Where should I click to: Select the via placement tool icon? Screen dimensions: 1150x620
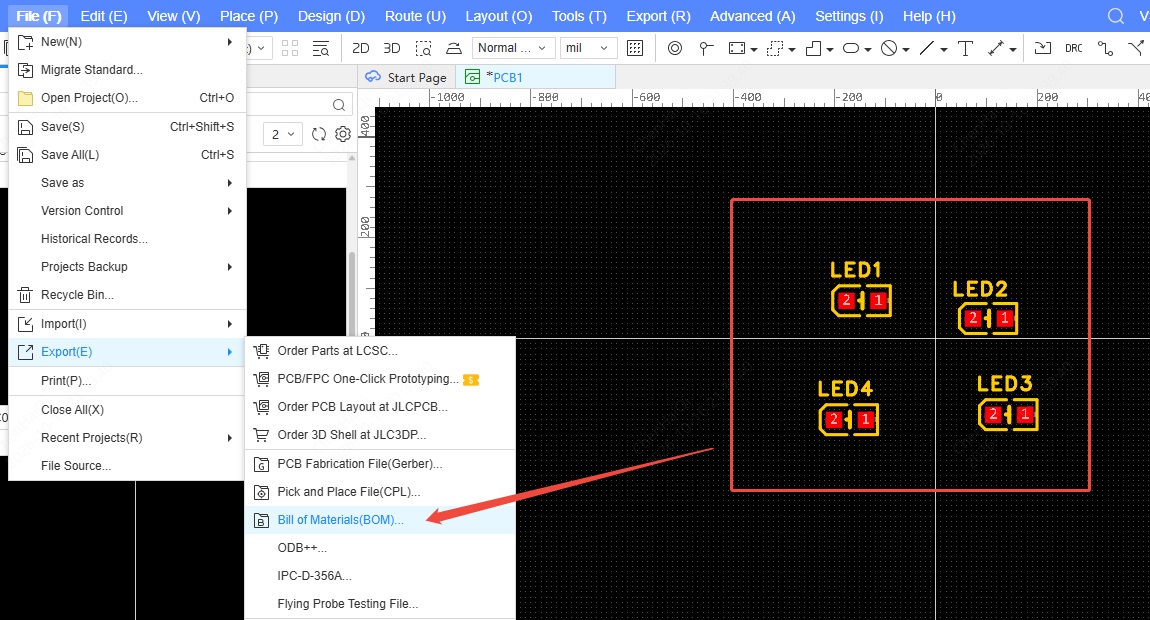coord(675,48)
